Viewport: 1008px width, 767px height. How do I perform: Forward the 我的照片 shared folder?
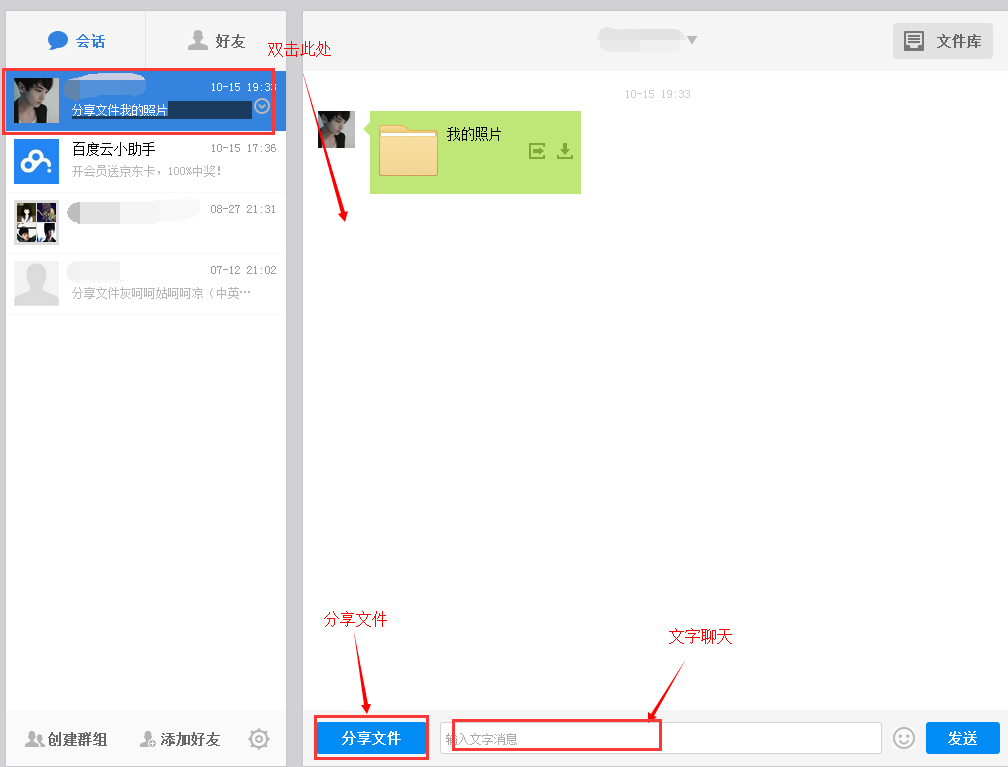click(537, 151)
